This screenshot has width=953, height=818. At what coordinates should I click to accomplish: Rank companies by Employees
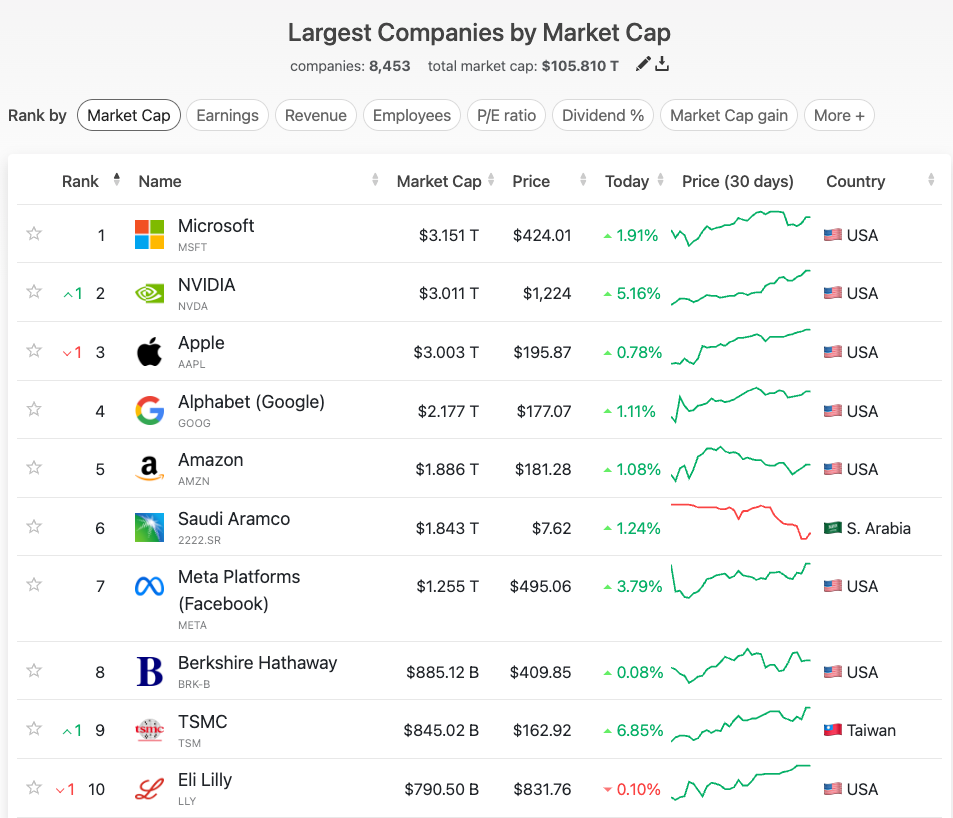click(x=411, y=115)
